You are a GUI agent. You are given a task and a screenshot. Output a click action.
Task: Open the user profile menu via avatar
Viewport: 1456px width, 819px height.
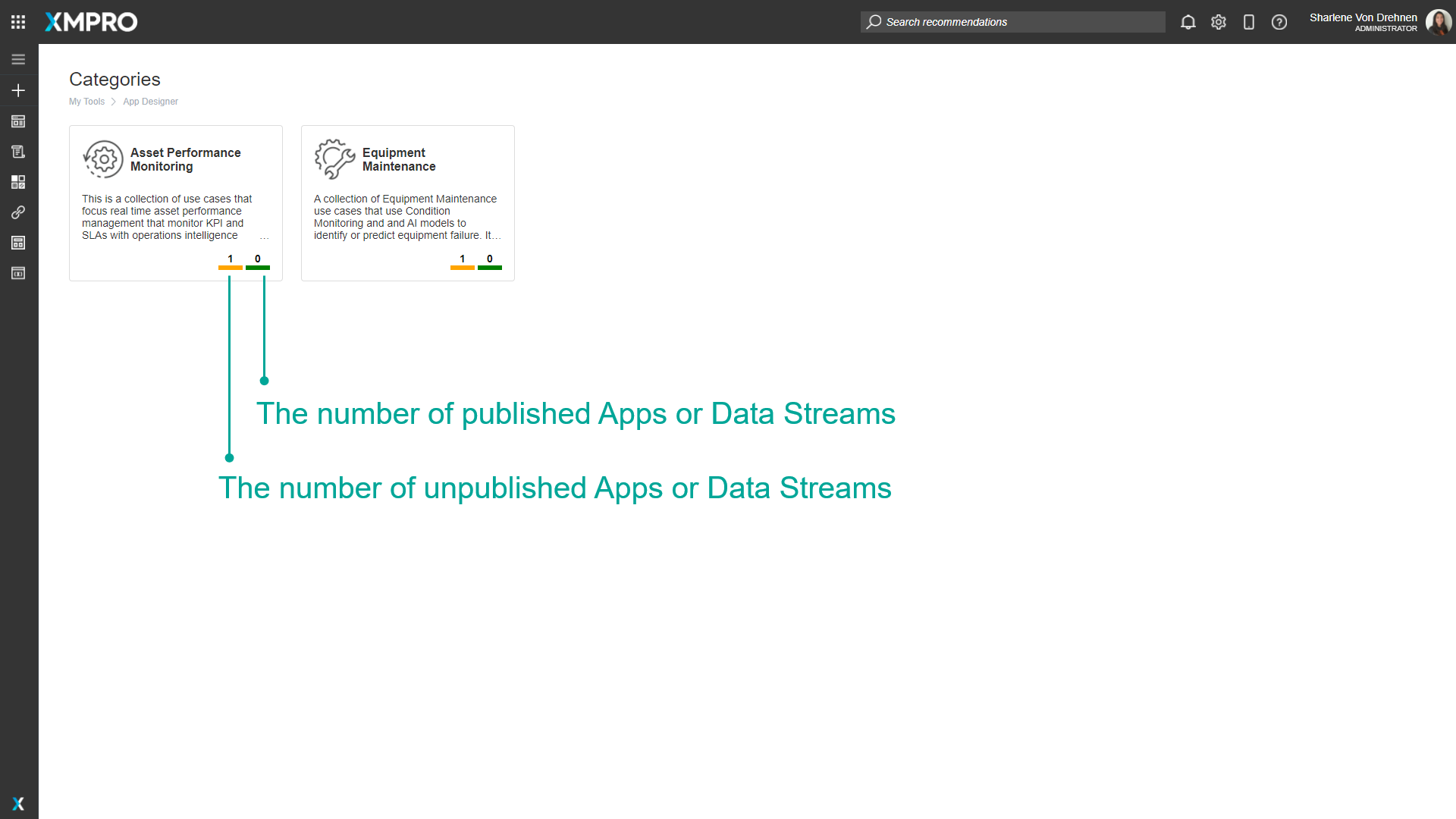(x=1438, y=22)
